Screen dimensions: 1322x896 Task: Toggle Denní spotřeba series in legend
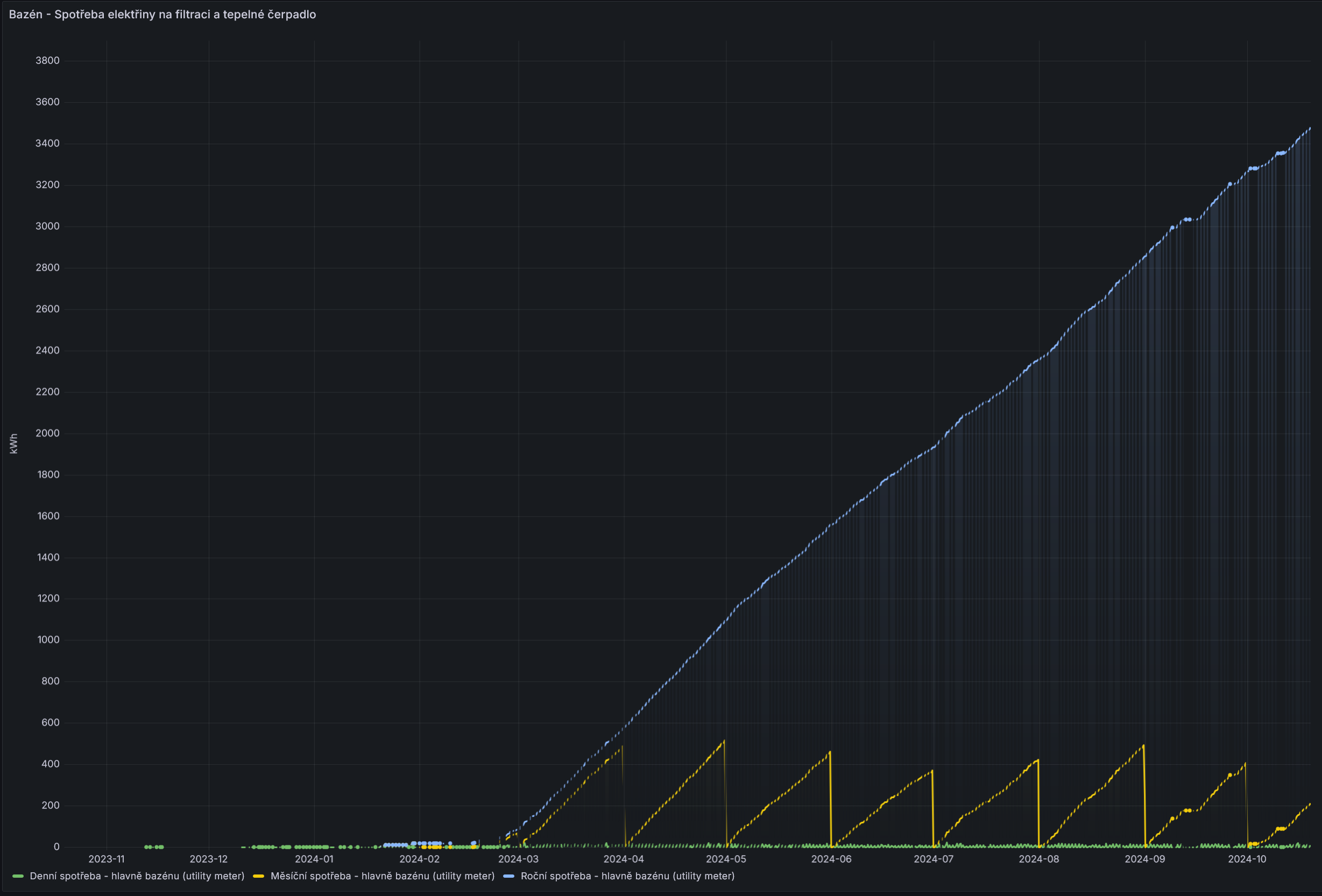click(x=137, y=876)
